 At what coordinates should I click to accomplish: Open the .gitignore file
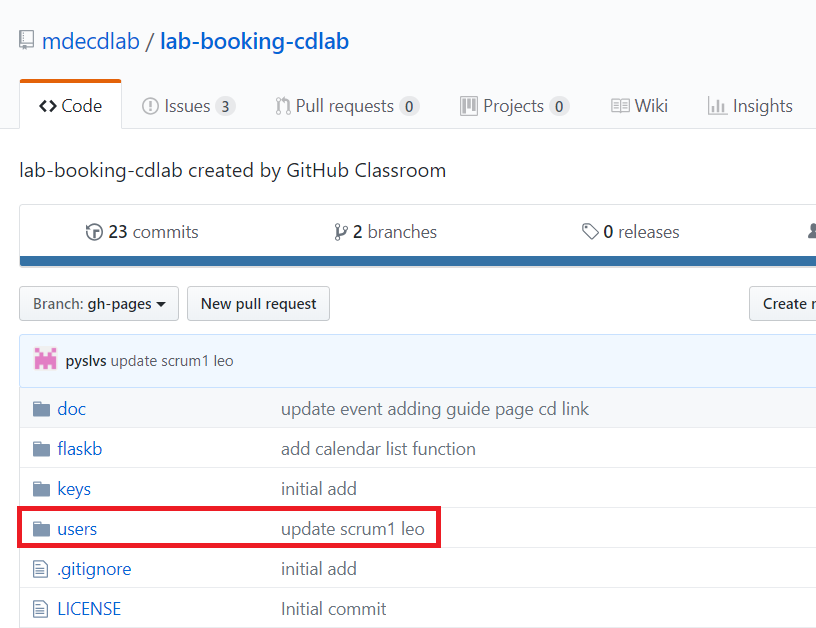(94, 569)
